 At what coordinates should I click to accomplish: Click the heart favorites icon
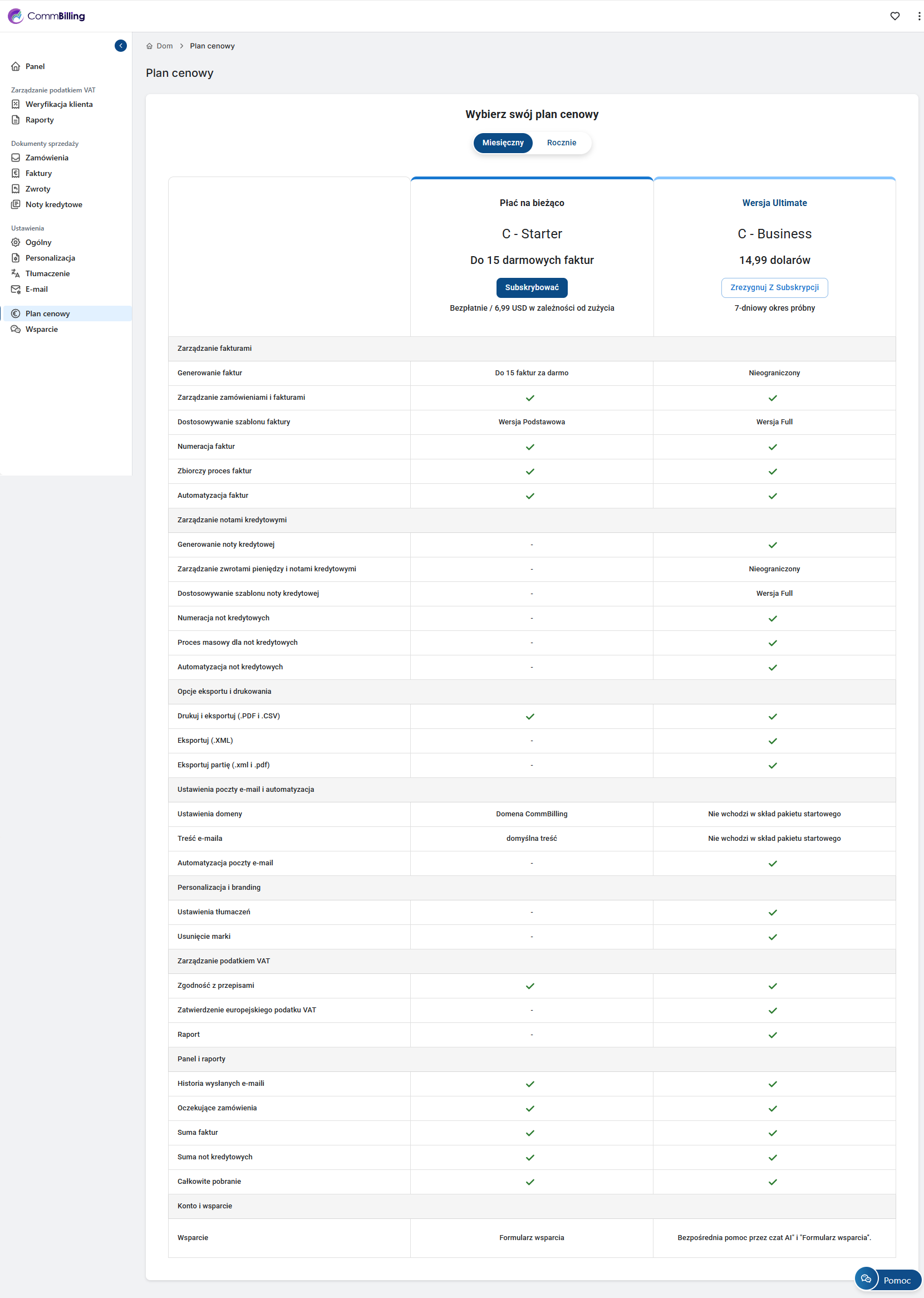coord(894,16)
